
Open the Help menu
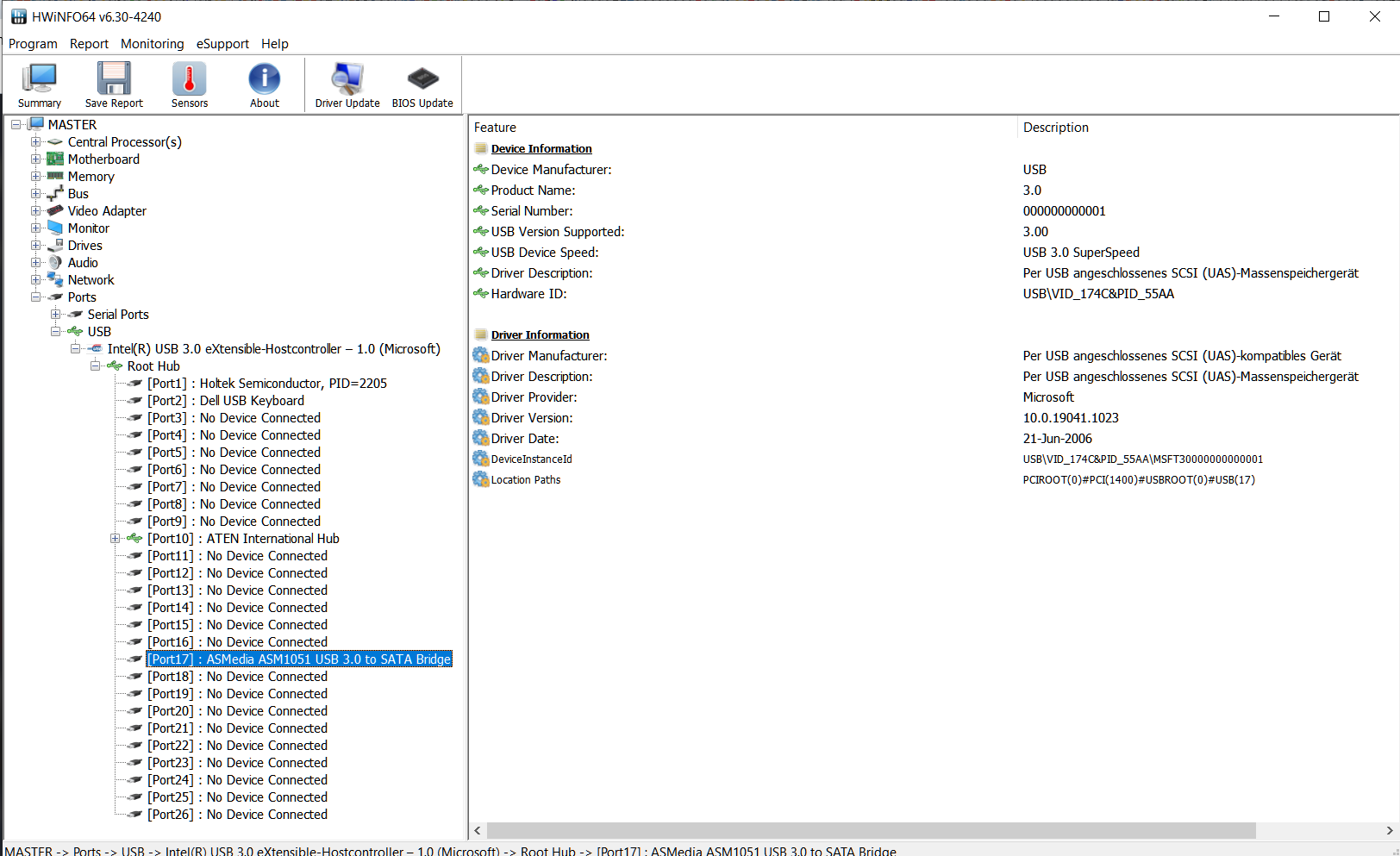274,44
